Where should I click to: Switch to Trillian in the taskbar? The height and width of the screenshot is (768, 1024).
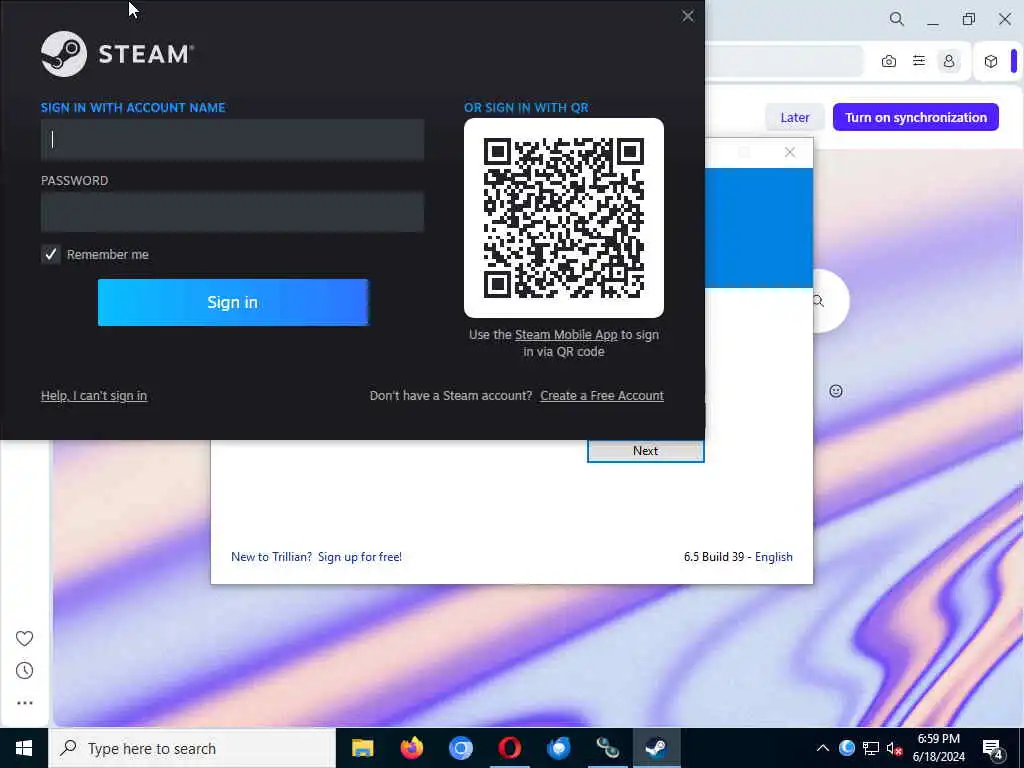pos(607,748)
